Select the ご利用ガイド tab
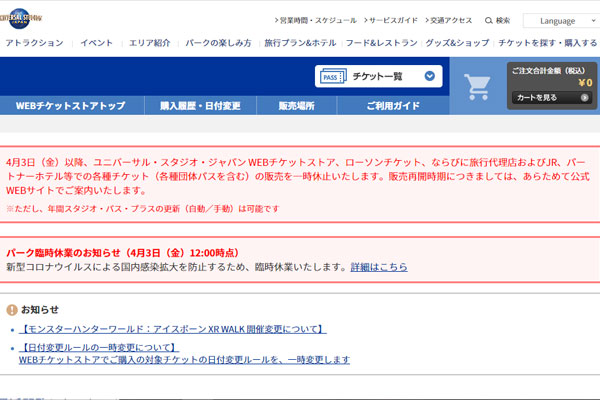Screen dimensions: 600x400 (393, 106)
